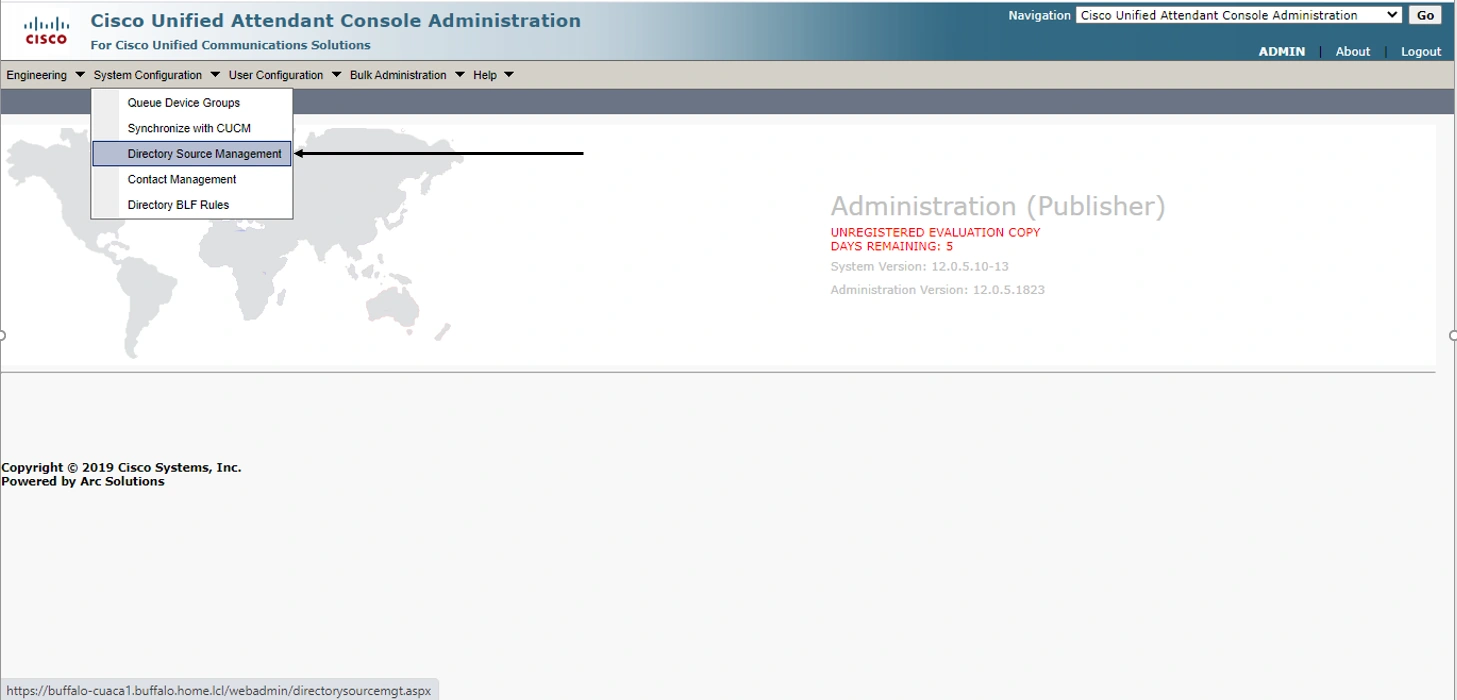Click the 'Copyright © 2019 Cisco Systems, Inc.' line
The image size is (1457, 700).
[x=121, y=467]
